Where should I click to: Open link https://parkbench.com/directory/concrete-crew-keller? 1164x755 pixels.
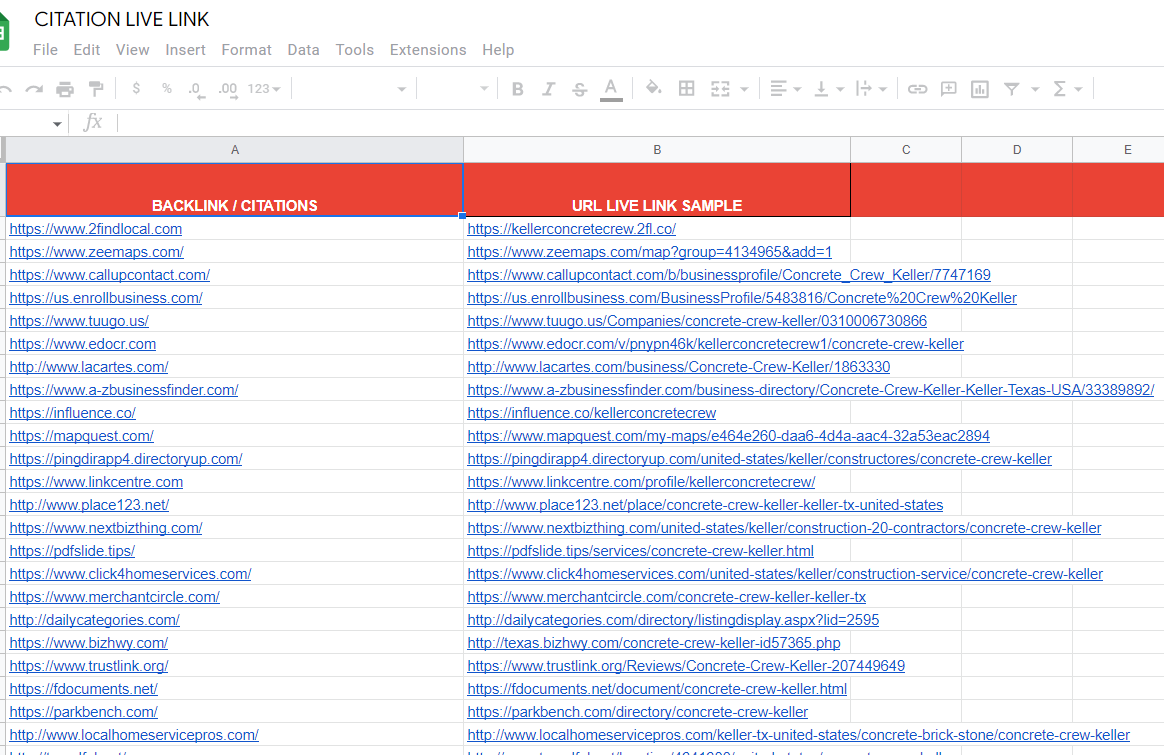pyautogui.click(x=638, y=712)
